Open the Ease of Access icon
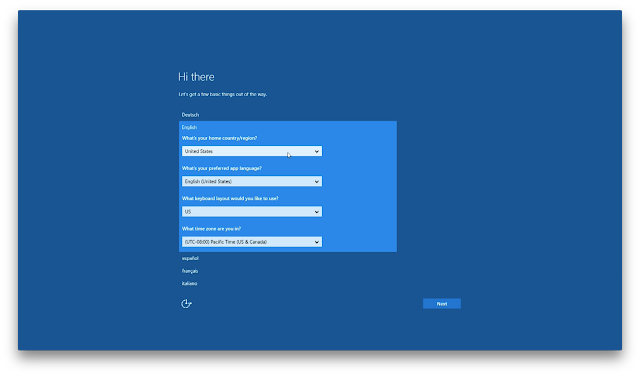Screen dimensions: 640x376 pyautogui.click(x=186, y=303)
